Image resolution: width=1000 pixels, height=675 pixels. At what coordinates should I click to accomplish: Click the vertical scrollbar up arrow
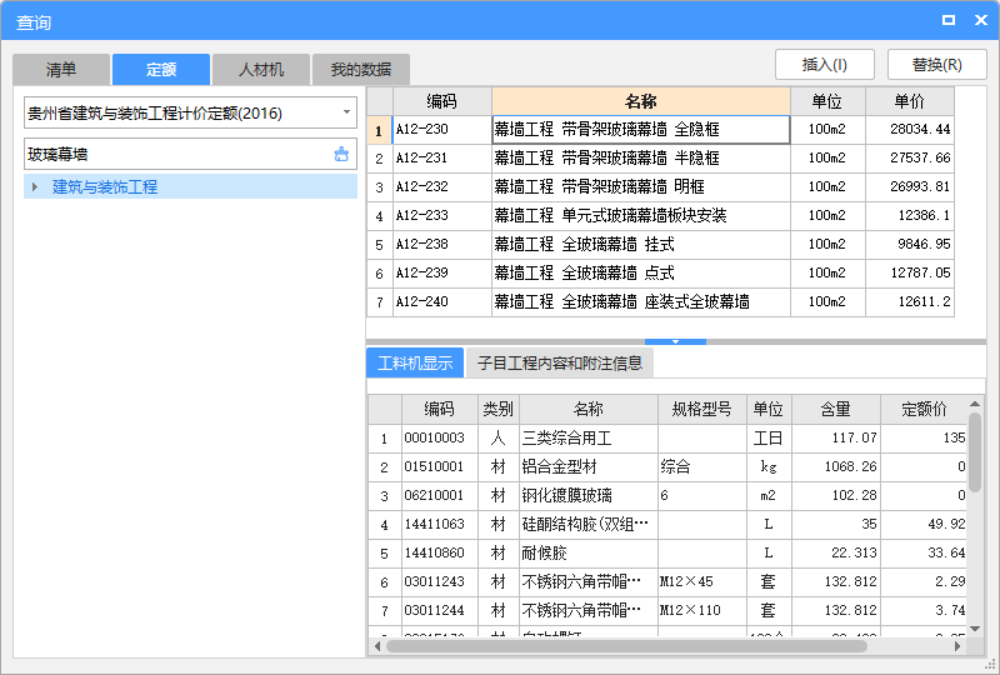pyautogui.click(x=974, y=403)
